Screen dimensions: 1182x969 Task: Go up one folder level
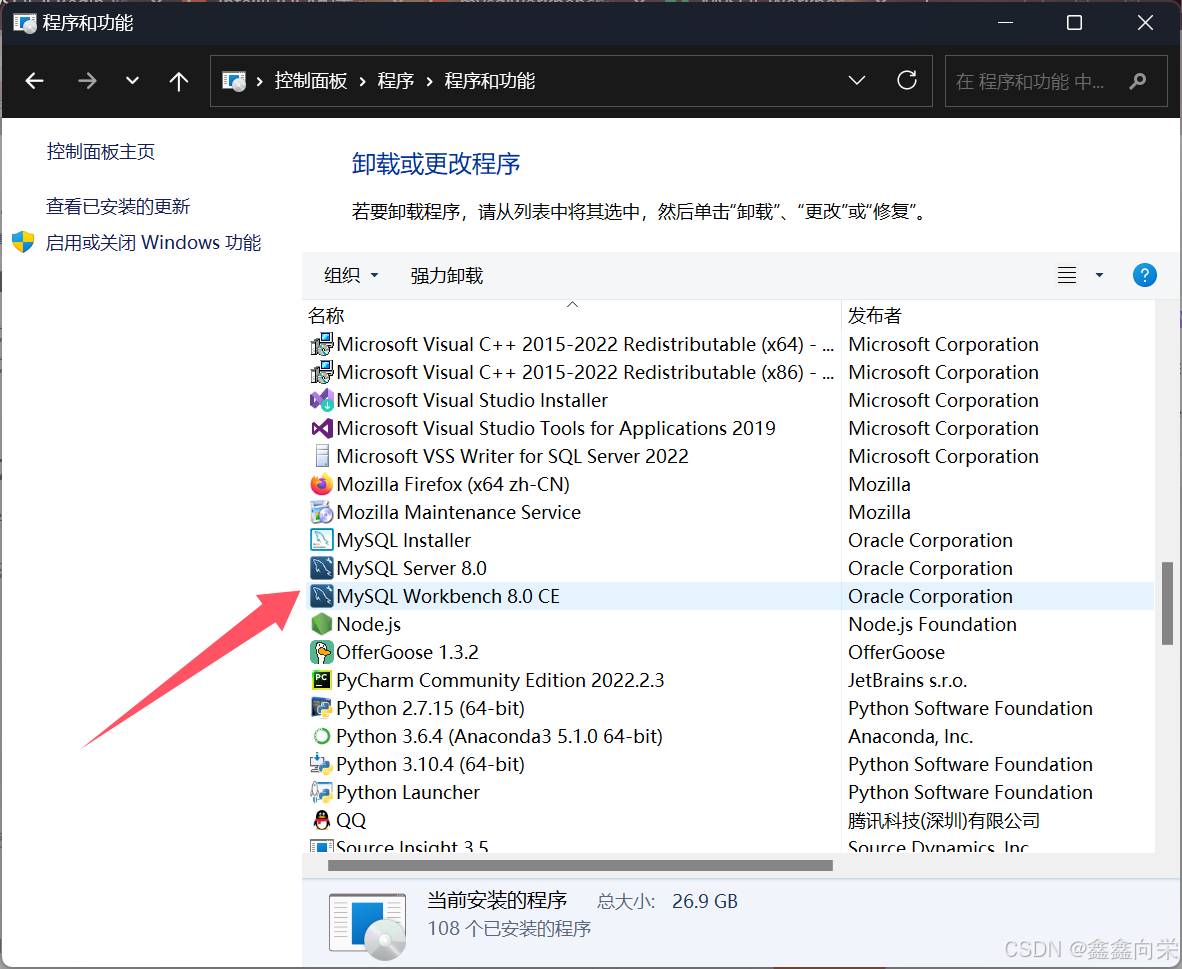tap(179, 81)
